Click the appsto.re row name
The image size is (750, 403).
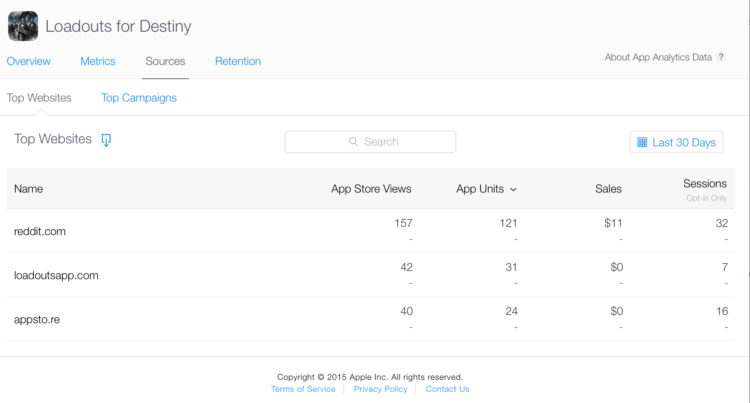pyautogui.click(x=37, y=319)
